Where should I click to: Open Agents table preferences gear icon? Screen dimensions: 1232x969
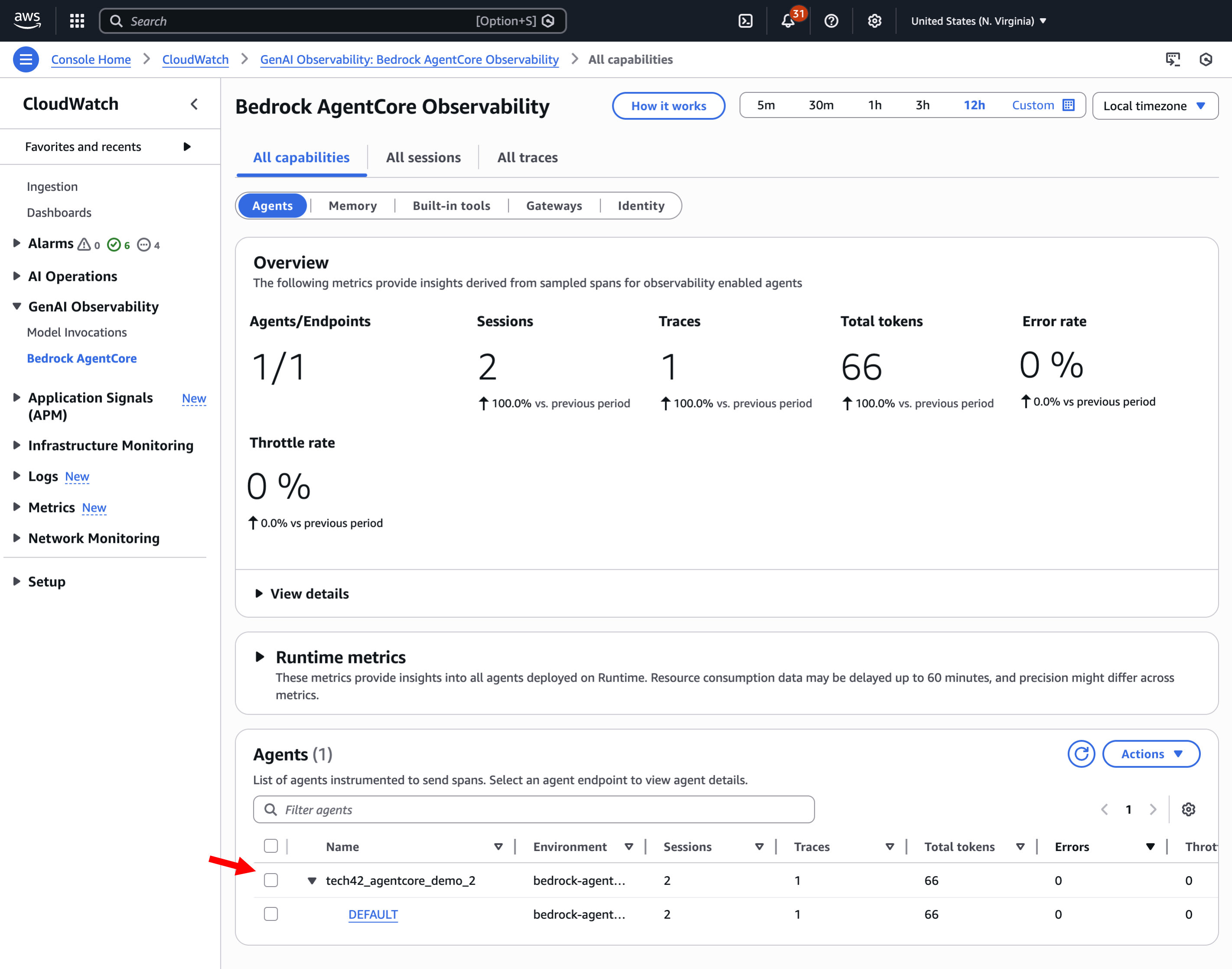pyautogui.click(x=1188, y=809)
